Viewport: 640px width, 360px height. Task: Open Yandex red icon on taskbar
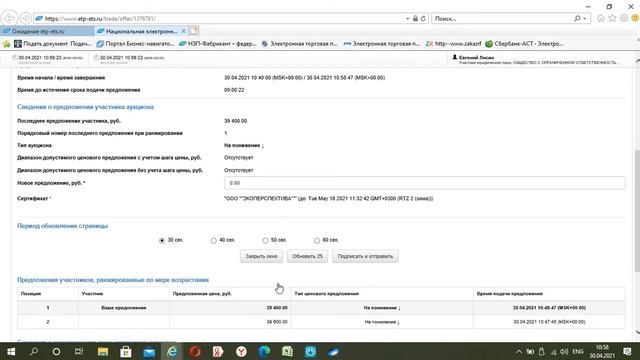point(218,351)
